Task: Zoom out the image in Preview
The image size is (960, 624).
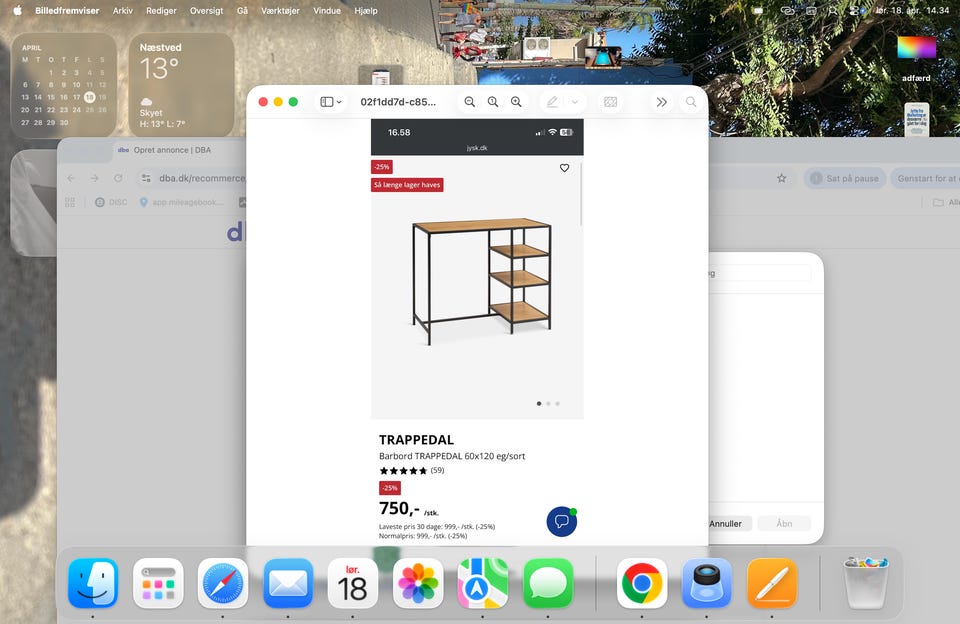Action: (x=470, y=102)
